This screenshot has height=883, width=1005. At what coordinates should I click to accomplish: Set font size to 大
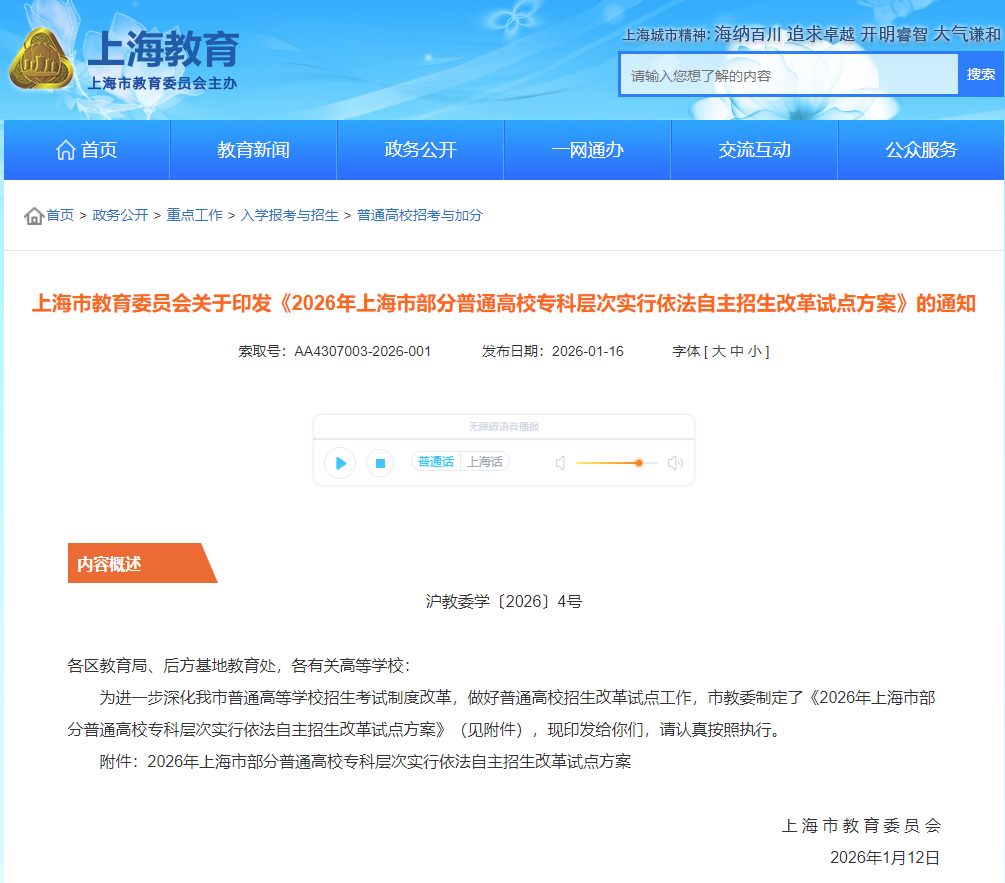click(718, 351)
